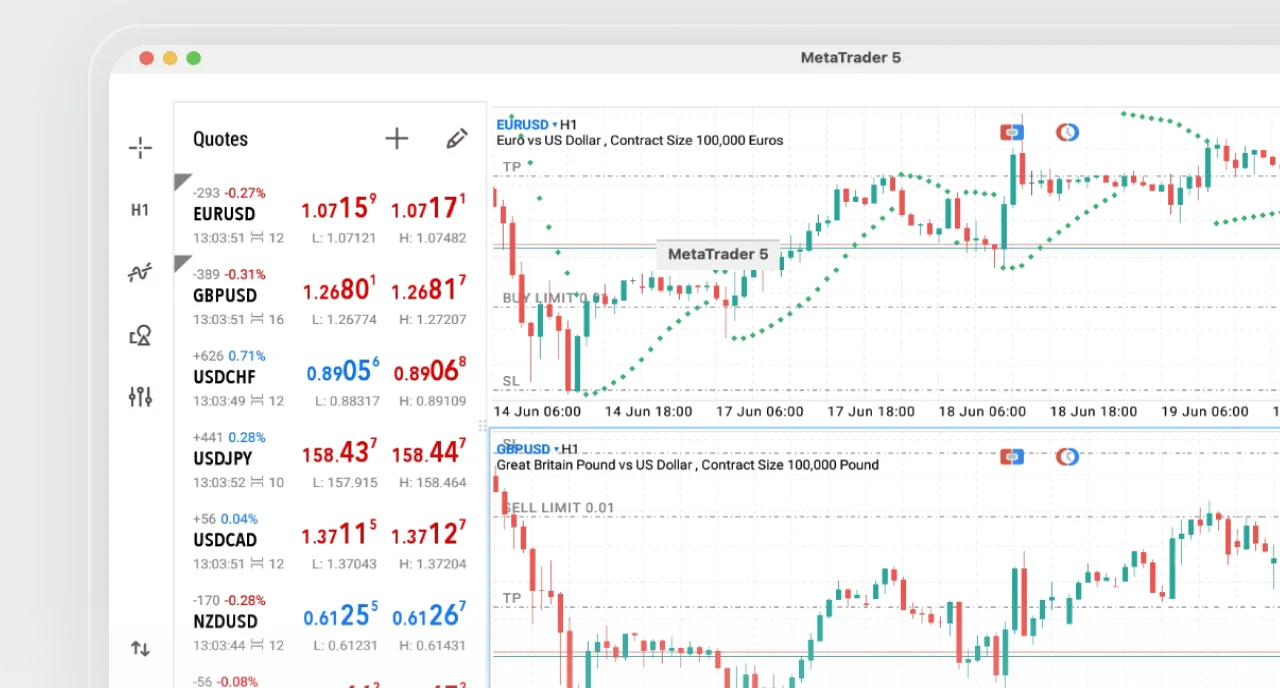Select the crosshair tool in sidebar
The image size is (1280, 688).
coord(140,149)
